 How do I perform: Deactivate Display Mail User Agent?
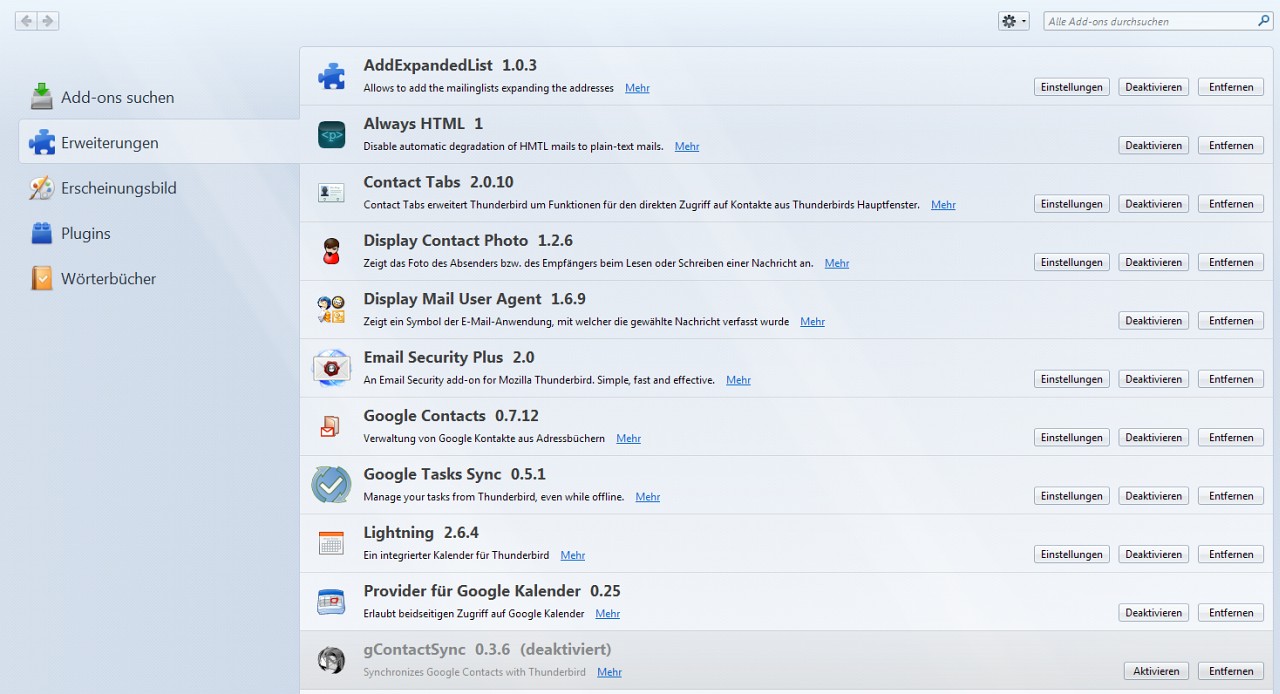(x=1153, y=321)
